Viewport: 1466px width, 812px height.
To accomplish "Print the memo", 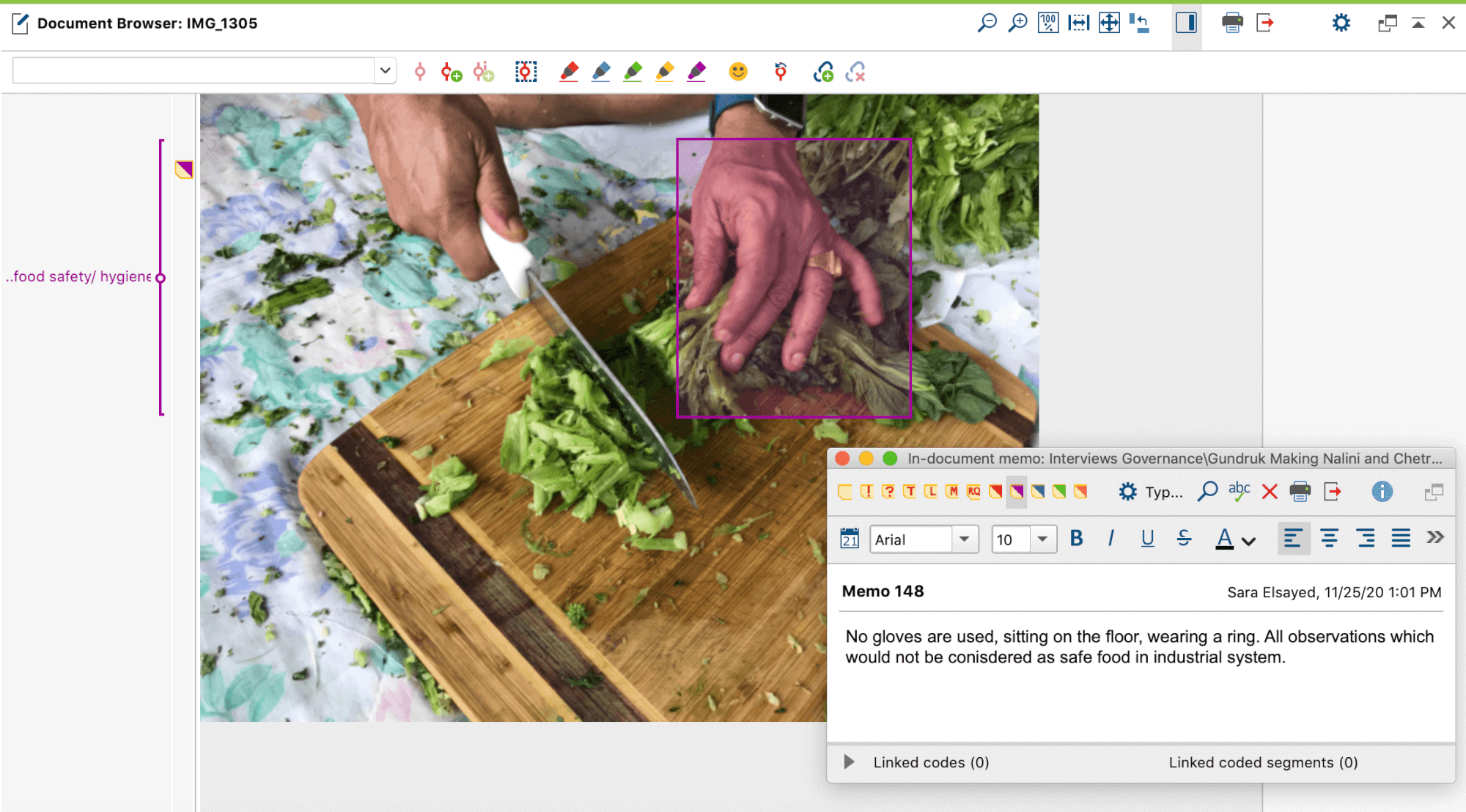I will (1300, 491).
